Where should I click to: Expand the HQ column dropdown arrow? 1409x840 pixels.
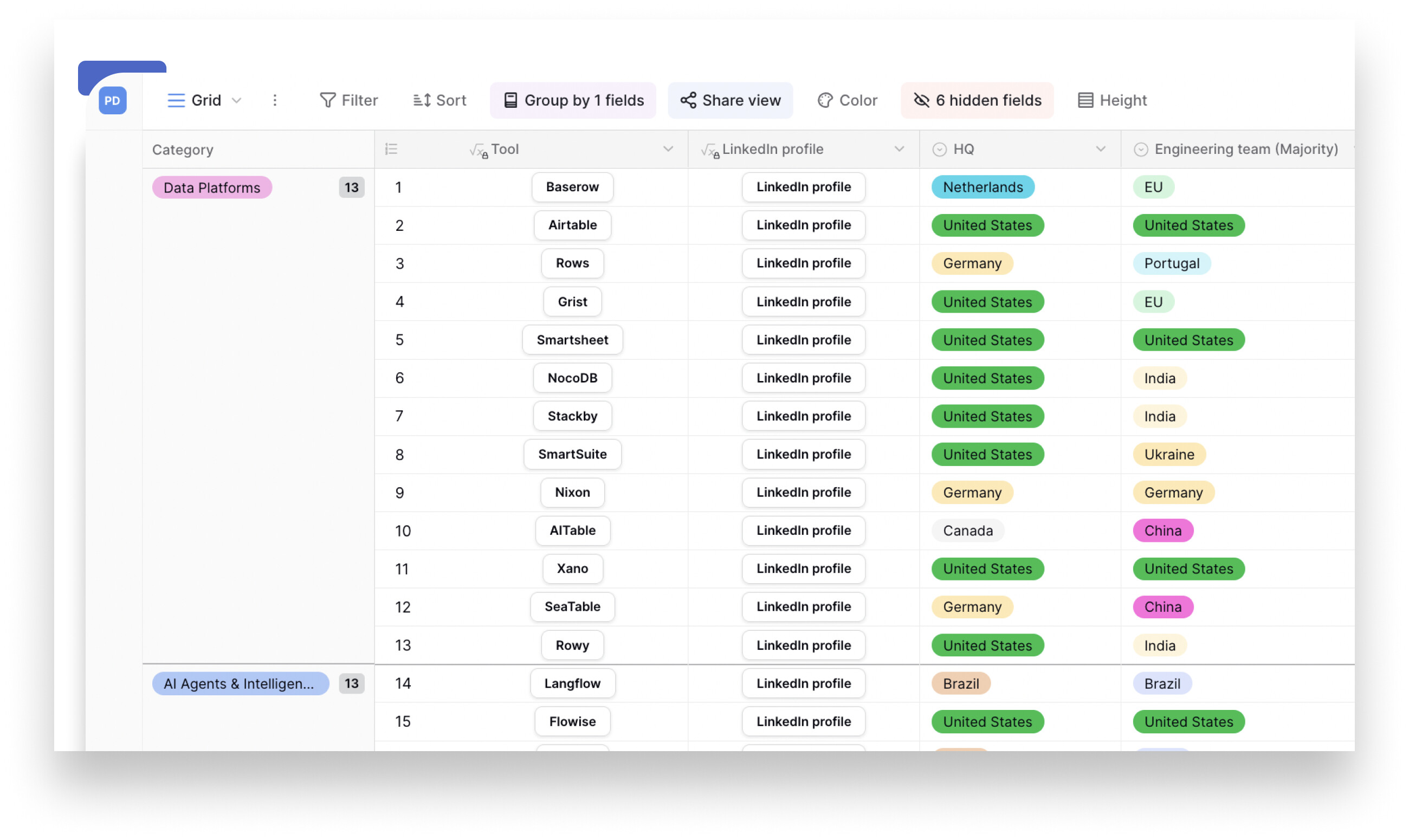pos(1100,149)
